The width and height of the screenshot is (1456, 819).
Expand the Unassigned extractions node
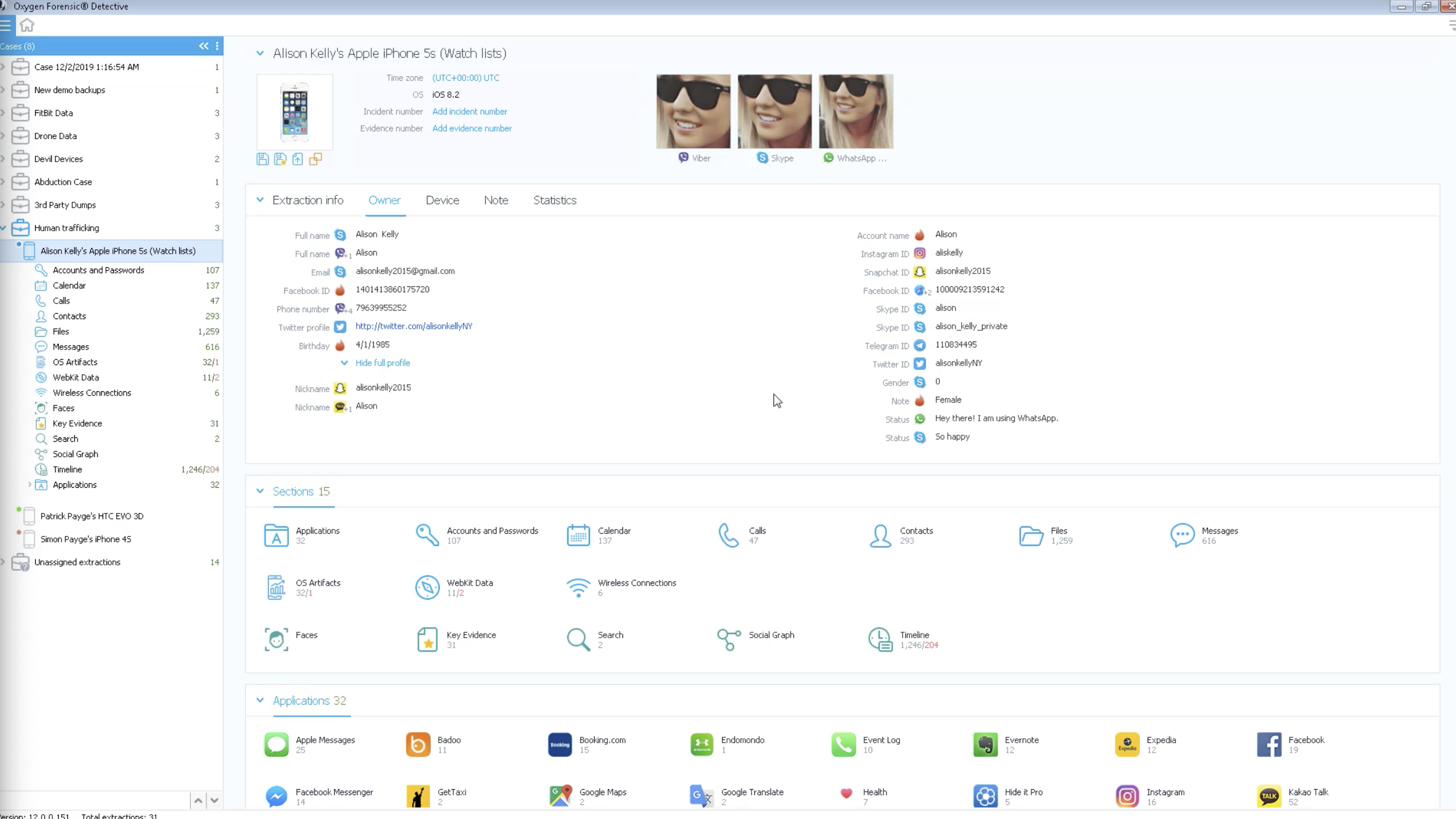point(3,562)
